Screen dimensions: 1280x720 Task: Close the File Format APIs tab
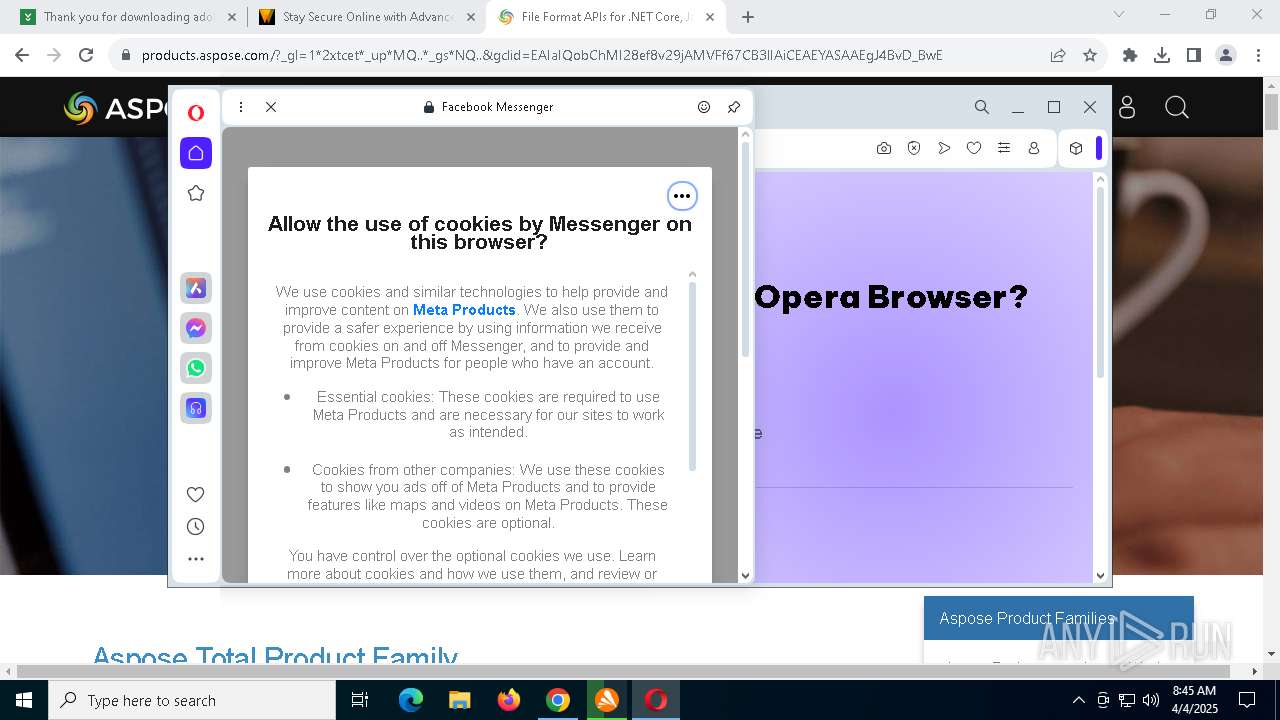711,17
